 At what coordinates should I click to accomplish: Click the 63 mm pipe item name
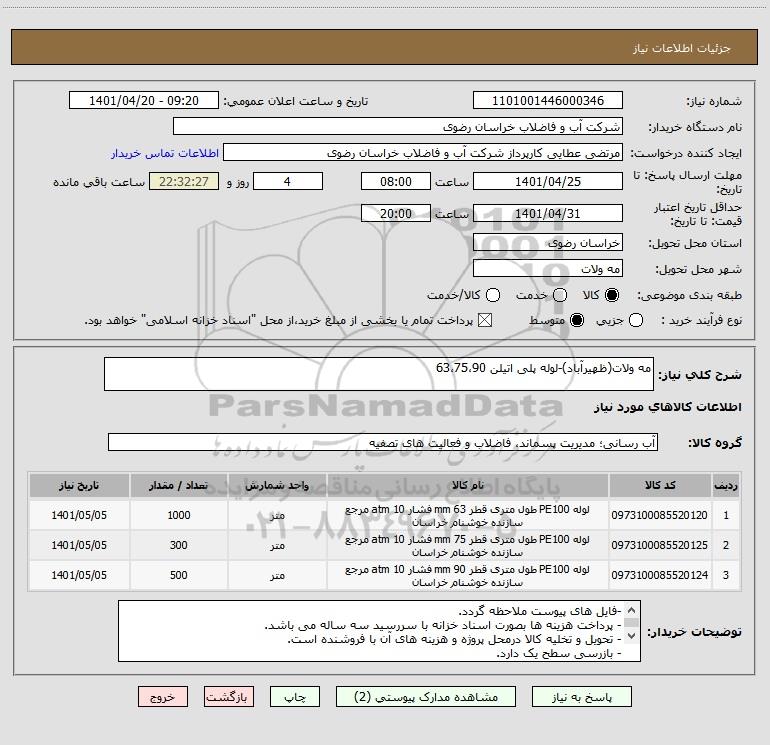(x=468, y=516)
